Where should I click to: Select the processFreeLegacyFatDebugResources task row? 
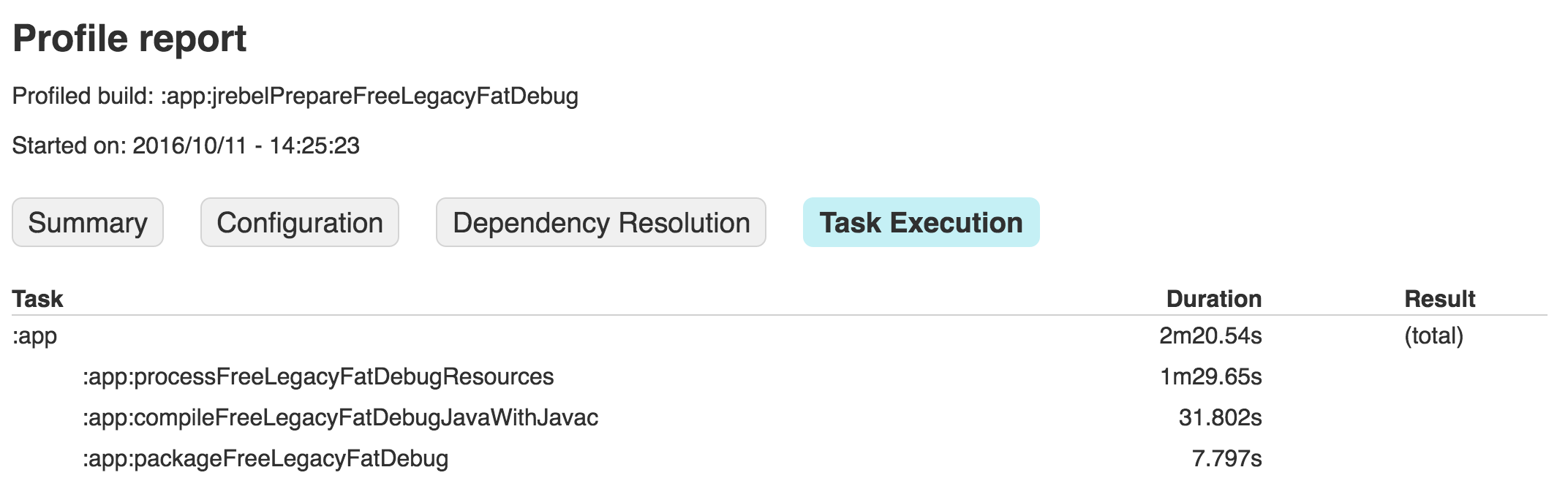tap(318, 376)
